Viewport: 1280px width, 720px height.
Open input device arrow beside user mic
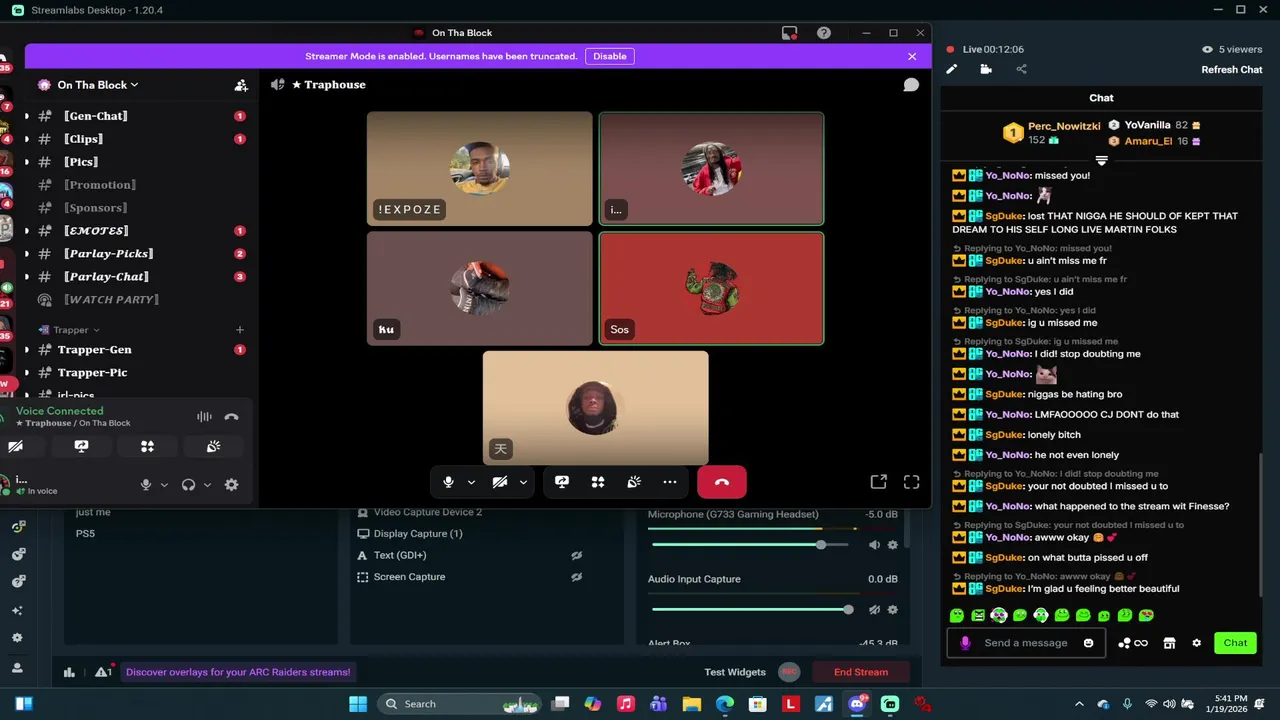pos(165,485)
